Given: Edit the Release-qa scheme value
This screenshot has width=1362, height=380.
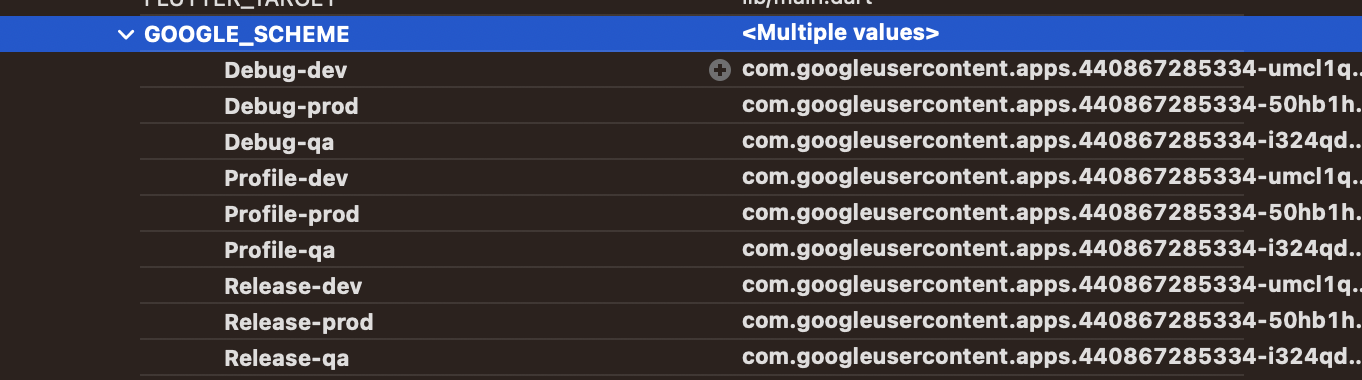Looking at the screenshot, I should coord(1051,358).
